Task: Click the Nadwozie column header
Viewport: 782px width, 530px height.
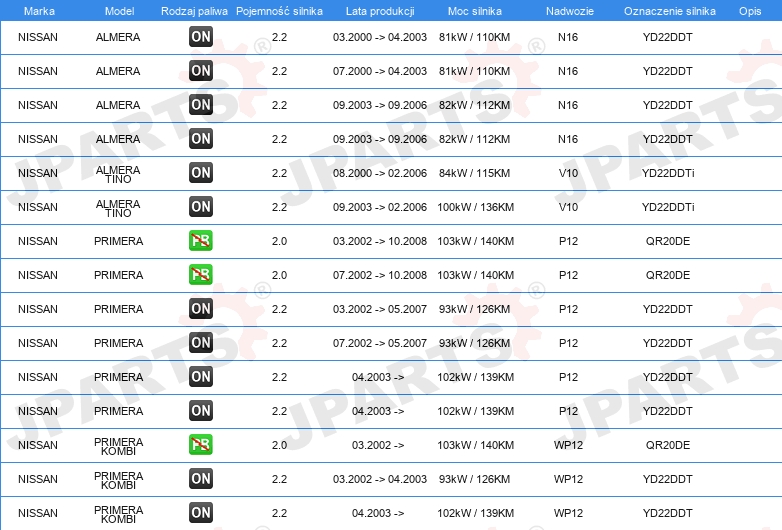Action: (570, 11)
